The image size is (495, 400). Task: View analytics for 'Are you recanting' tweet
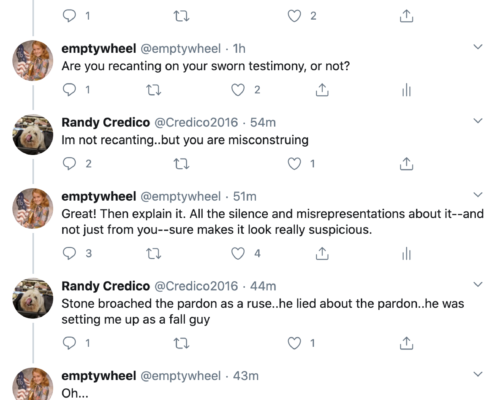[x=406, y=90]
